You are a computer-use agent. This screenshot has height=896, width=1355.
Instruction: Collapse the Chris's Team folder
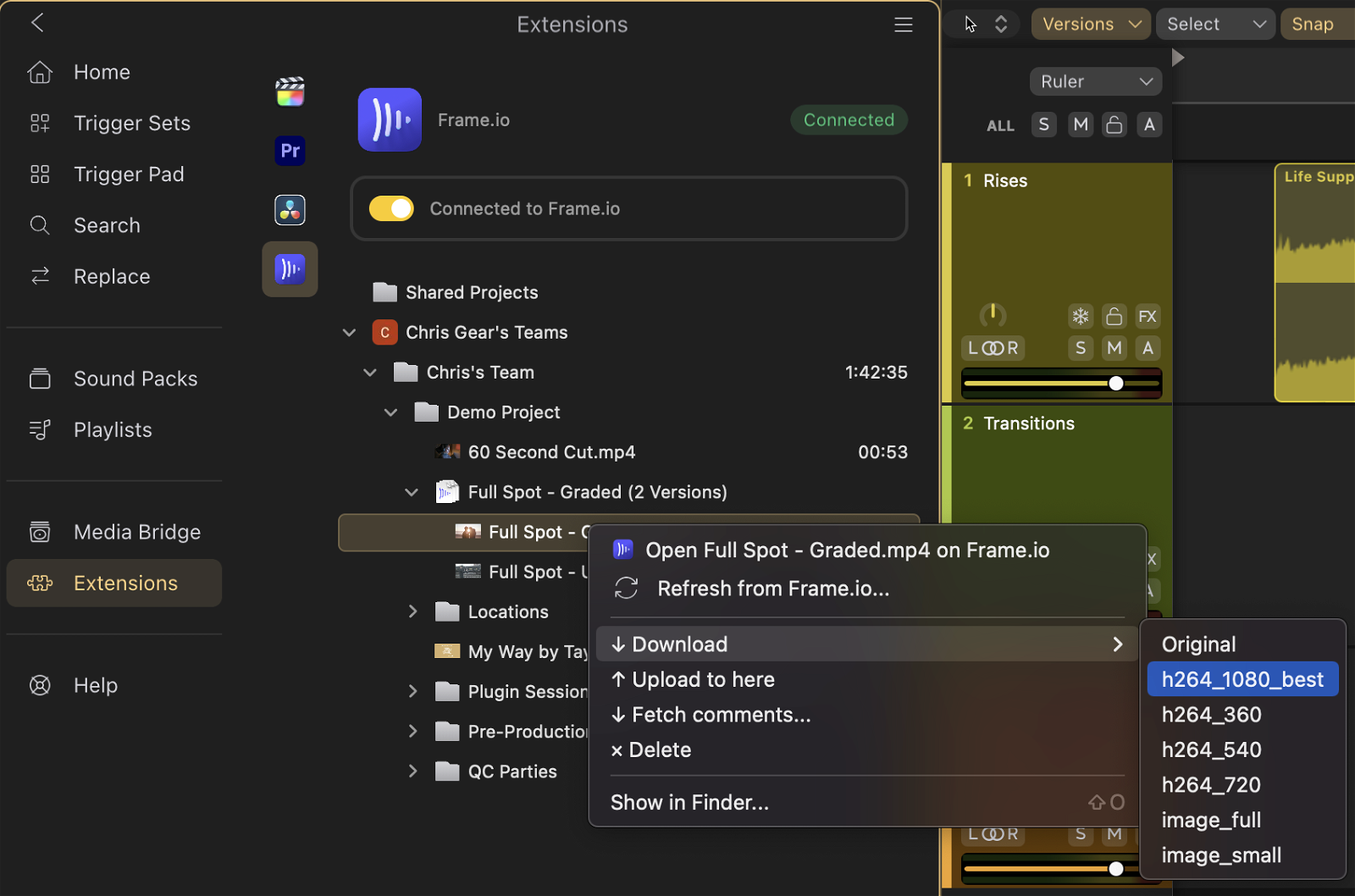[370, 373]
